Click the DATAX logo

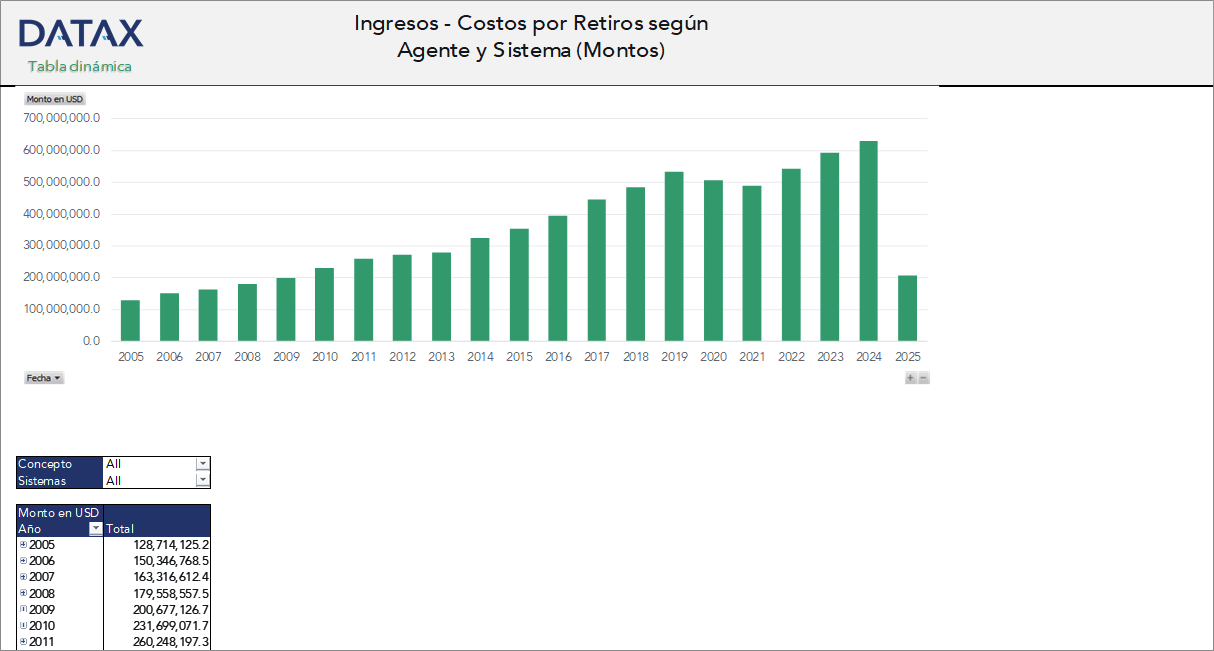(x=80, y=33)
